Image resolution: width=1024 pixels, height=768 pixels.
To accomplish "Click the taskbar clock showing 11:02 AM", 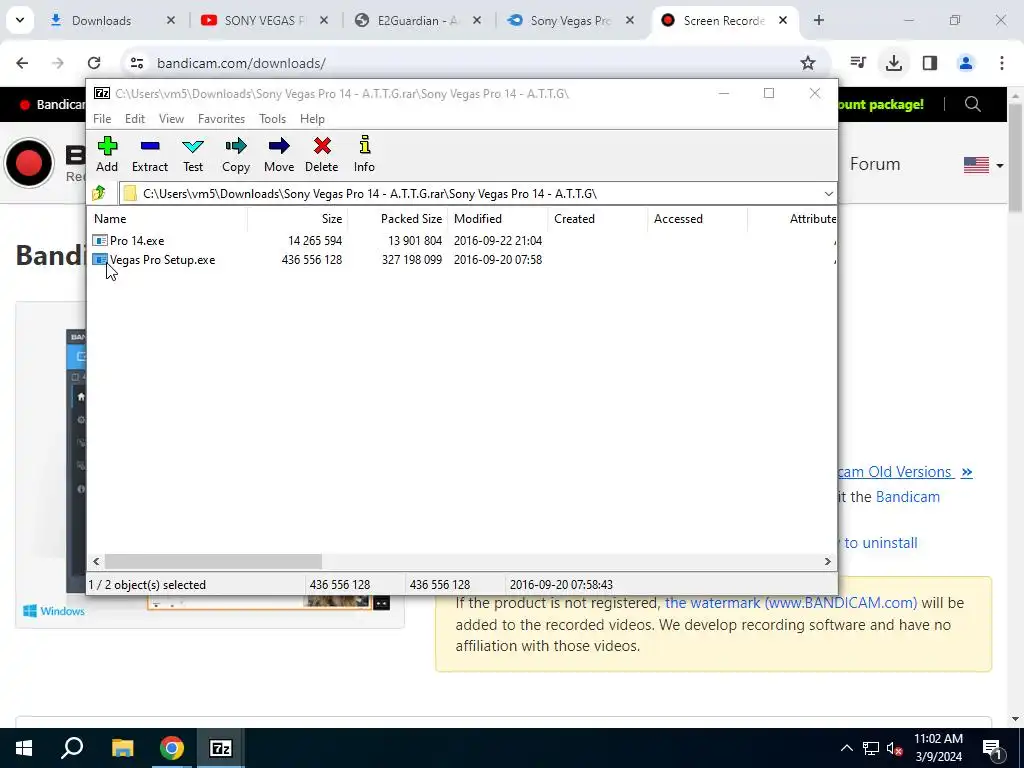I will point(938,748).
